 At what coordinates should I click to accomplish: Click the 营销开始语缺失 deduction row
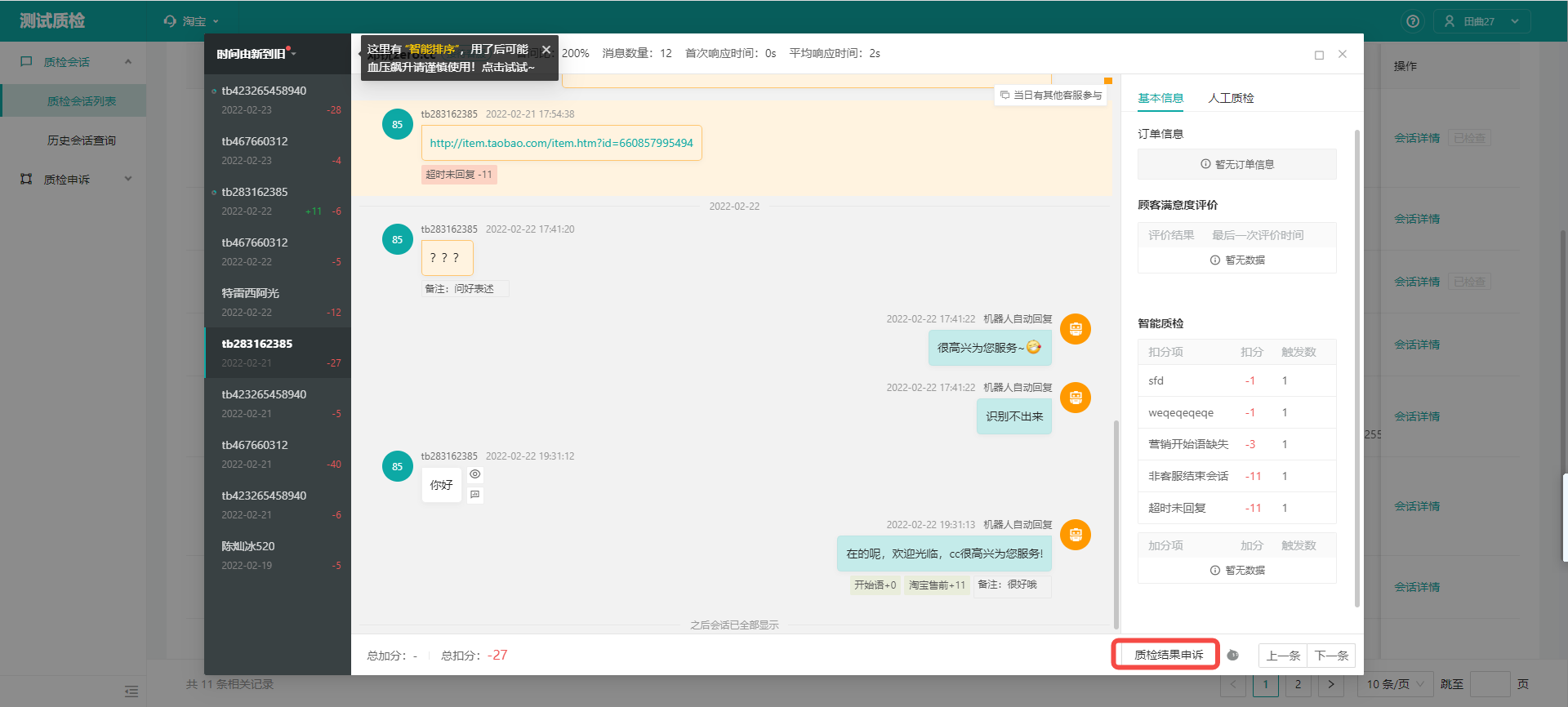(x=1236, y=444)
